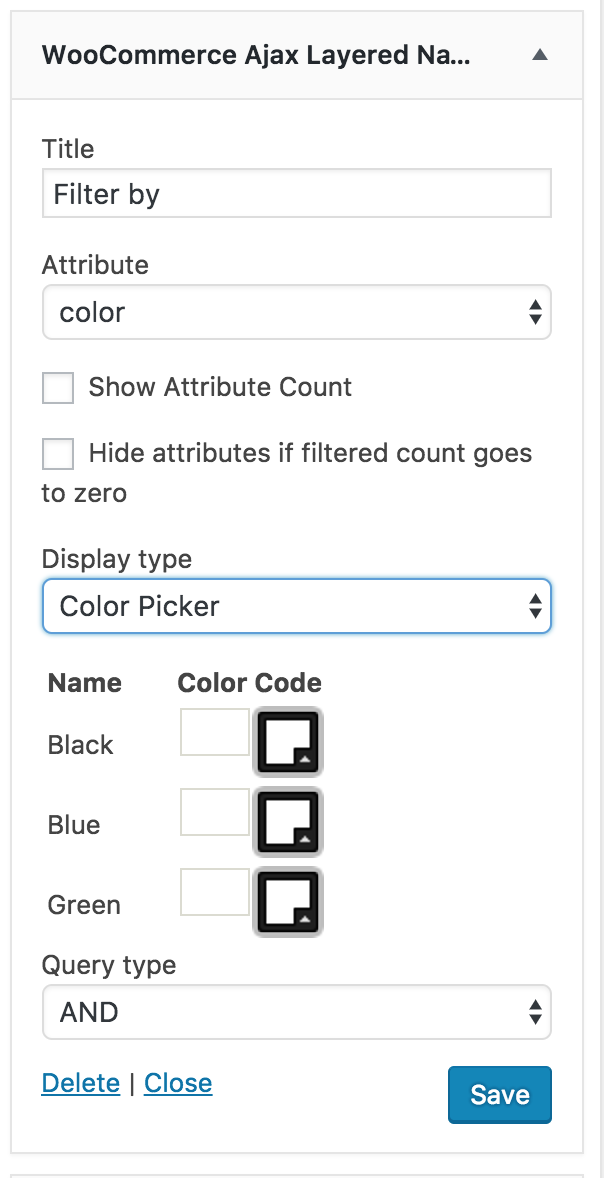Delete this widget
Screen dimensions: 604x1178
80,1083
